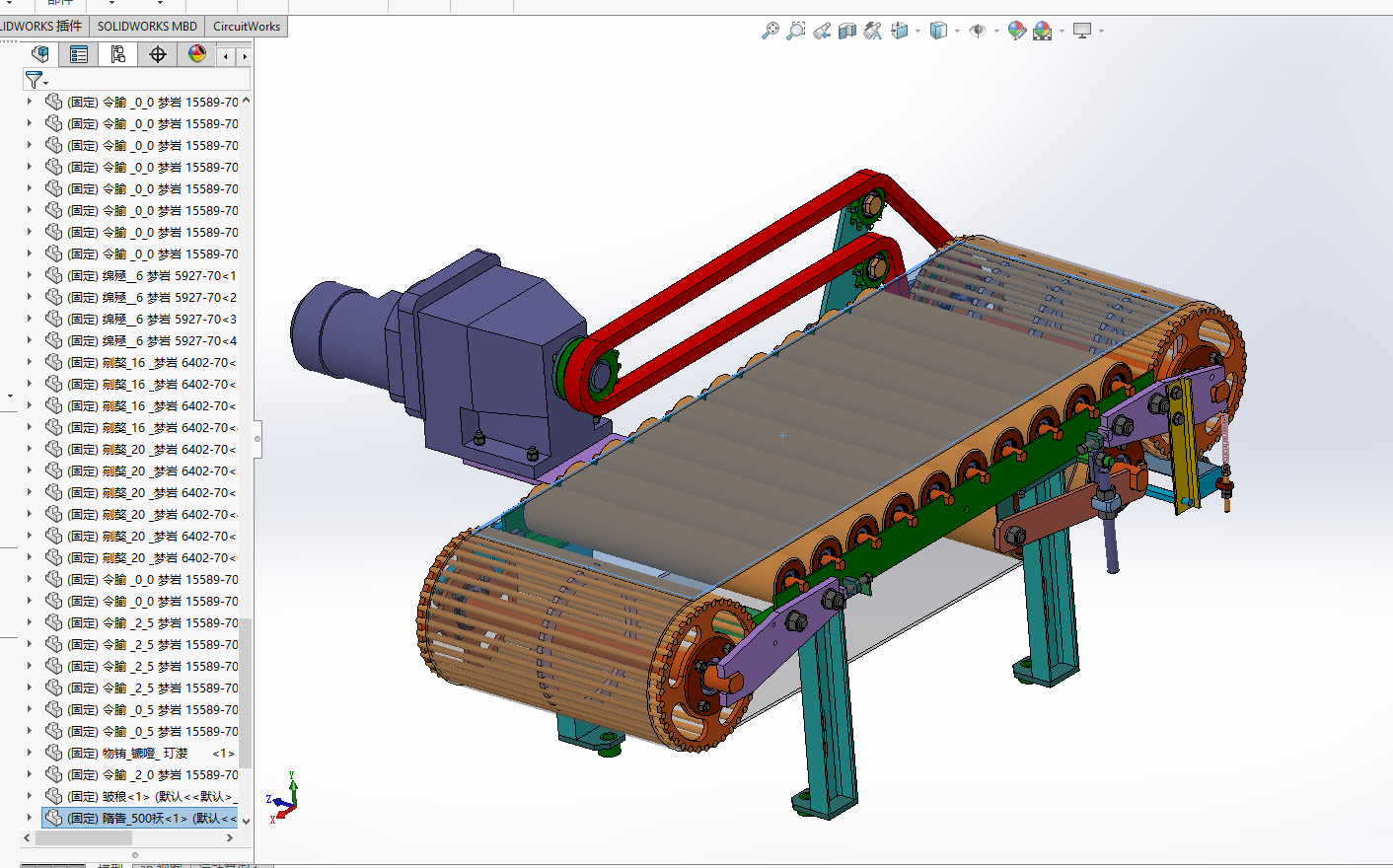Open the DisplayManager color sphere tab
The height and width of the screenshot is (868, 1393).
tap(197, 54)
